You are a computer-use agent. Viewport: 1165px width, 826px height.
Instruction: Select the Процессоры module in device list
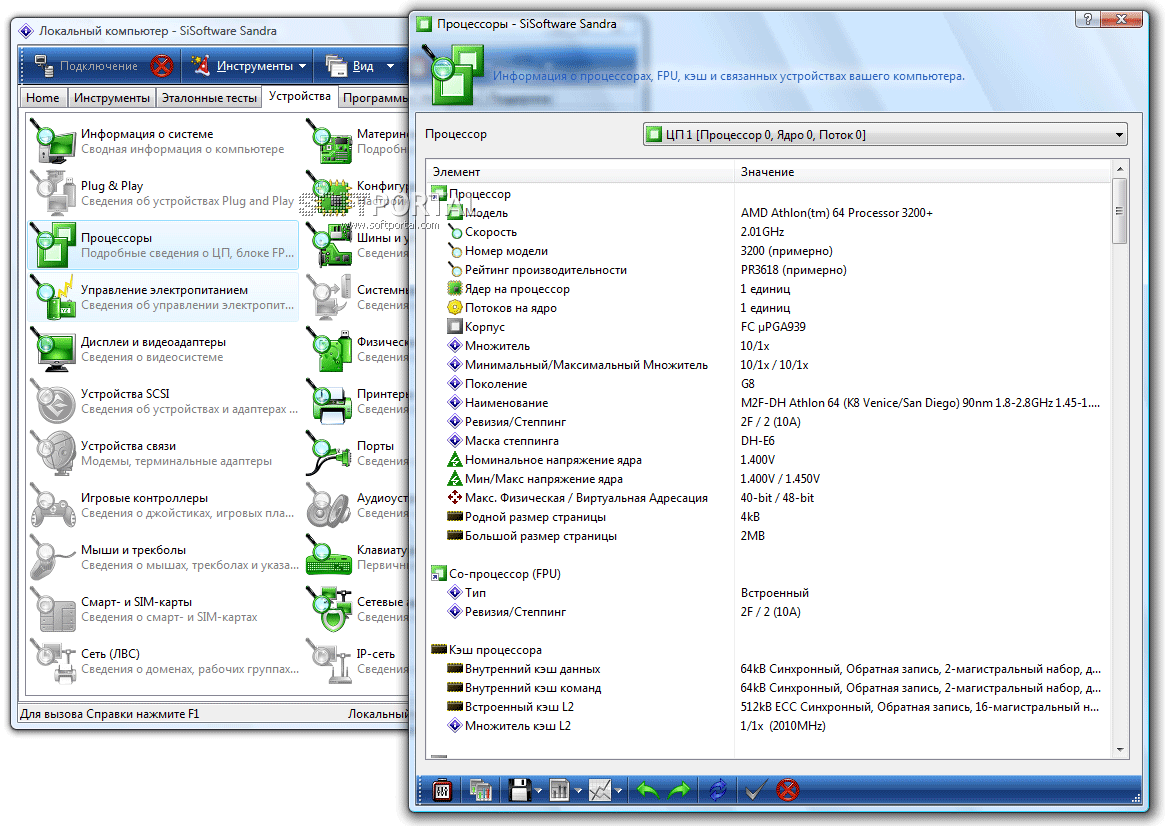coord(163,245)
